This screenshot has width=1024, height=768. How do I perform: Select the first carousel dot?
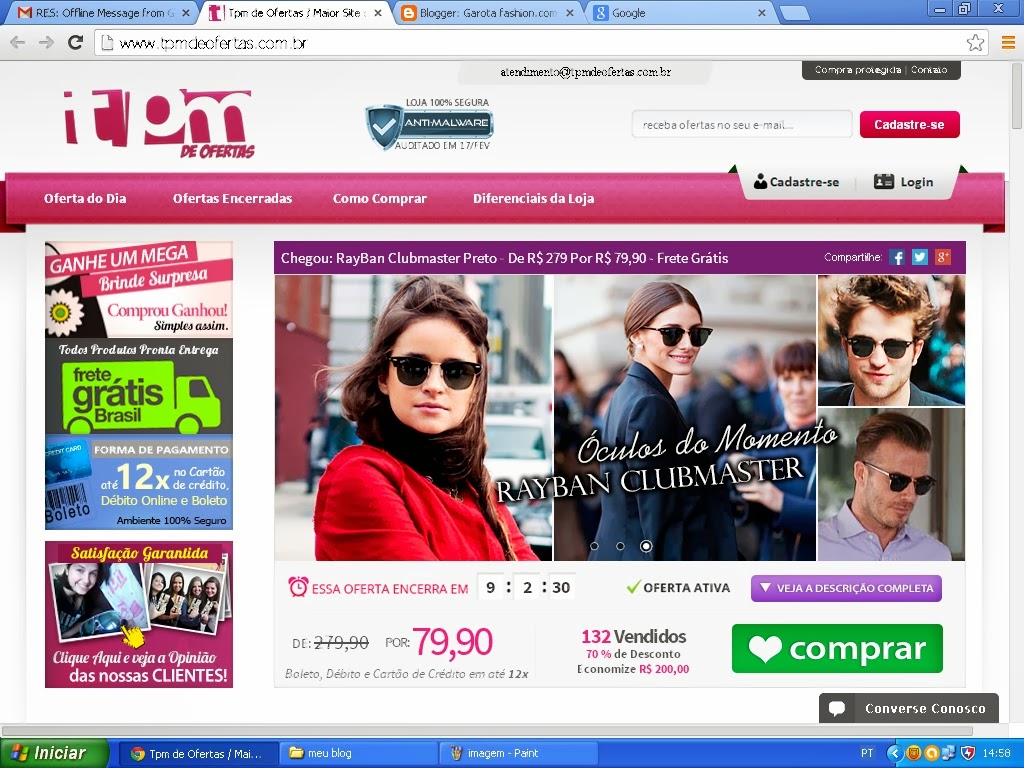(x=594, y=546)
